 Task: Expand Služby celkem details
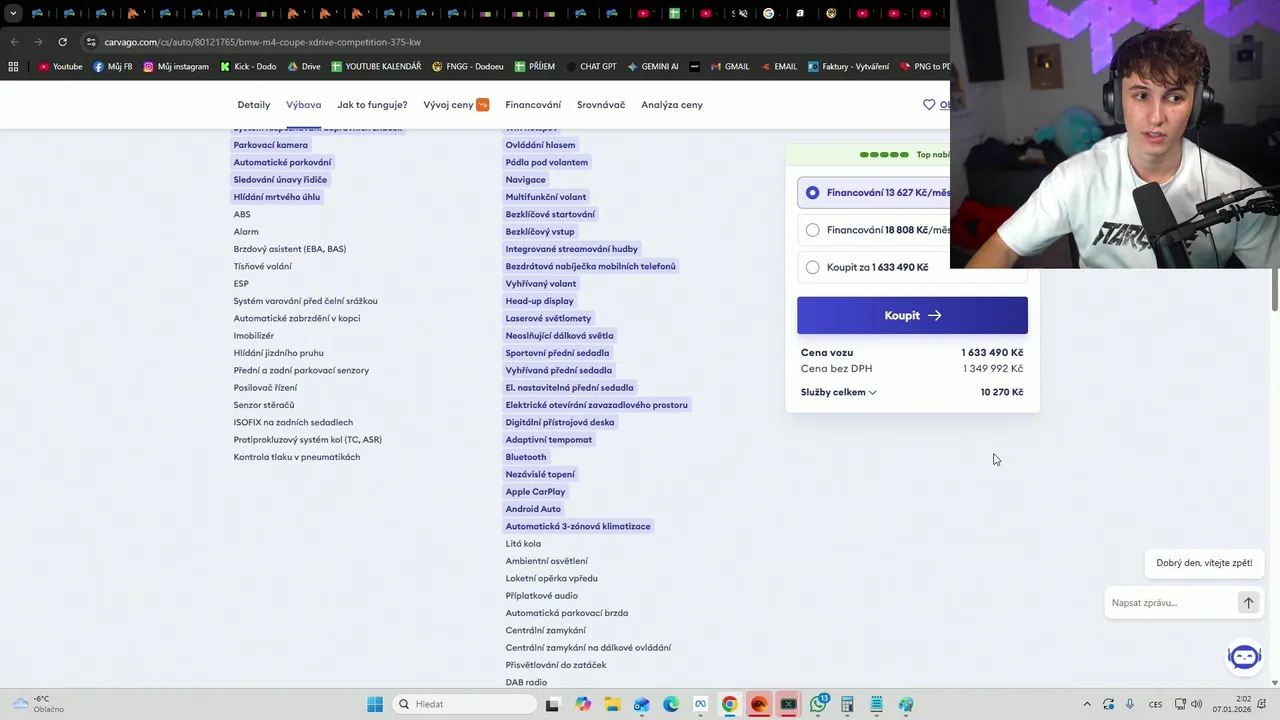coord(839,392)
